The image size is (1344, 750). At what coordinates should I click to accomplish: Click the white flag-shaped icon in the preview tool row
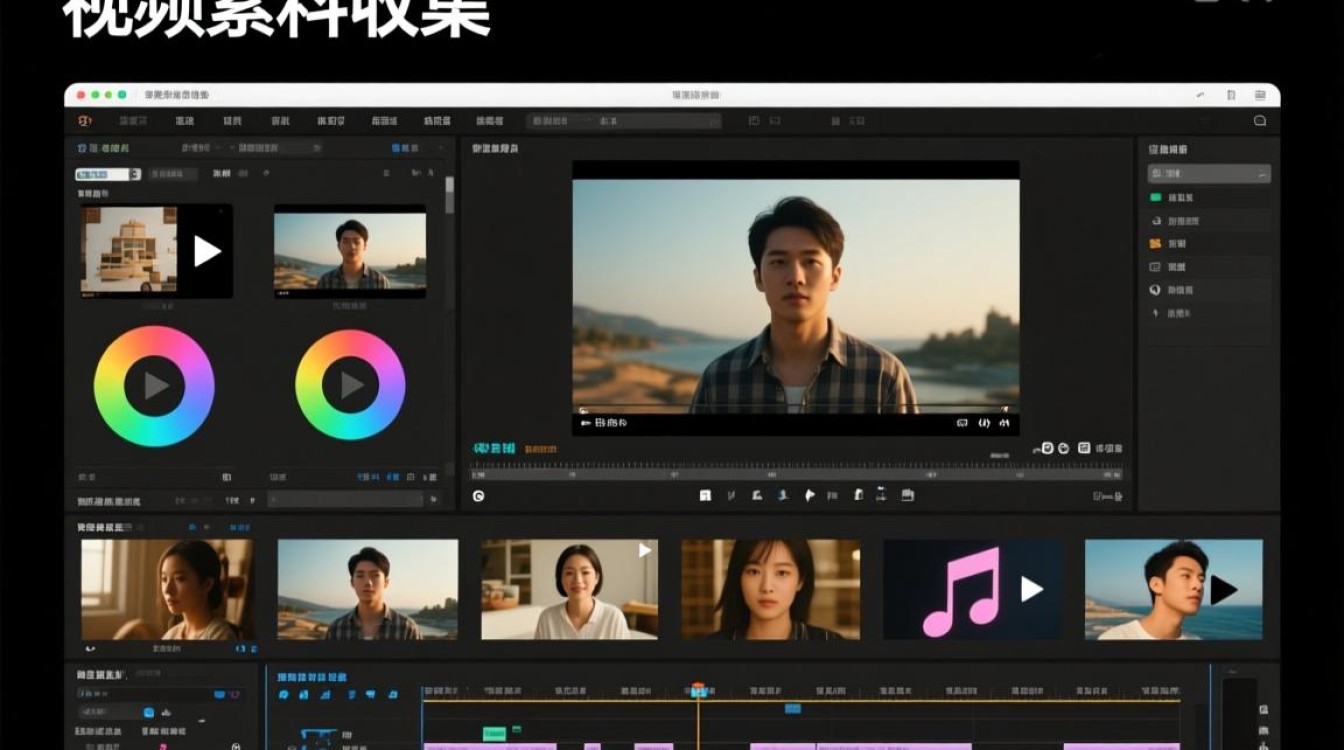[x=809, y=495]
